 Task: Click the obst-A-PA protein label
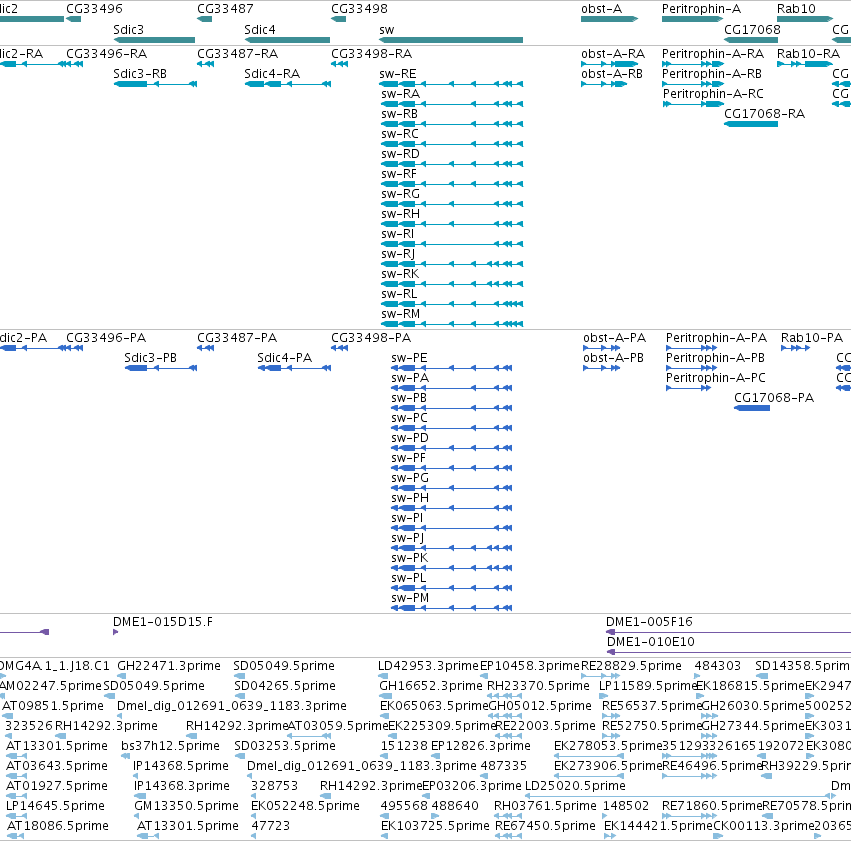click(614, 338)
